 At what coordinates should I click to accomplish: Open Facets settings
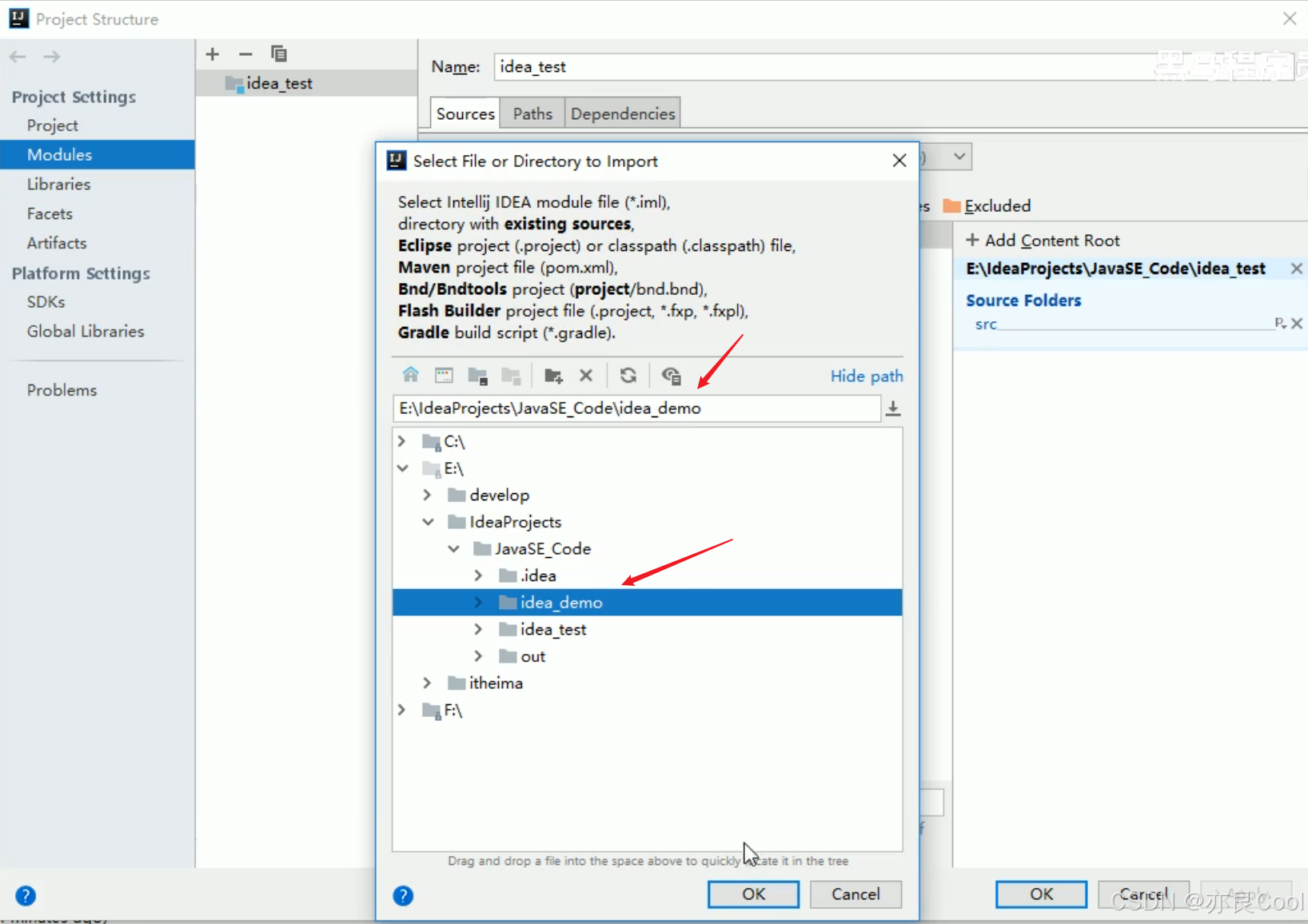click(x=50, y=213)
